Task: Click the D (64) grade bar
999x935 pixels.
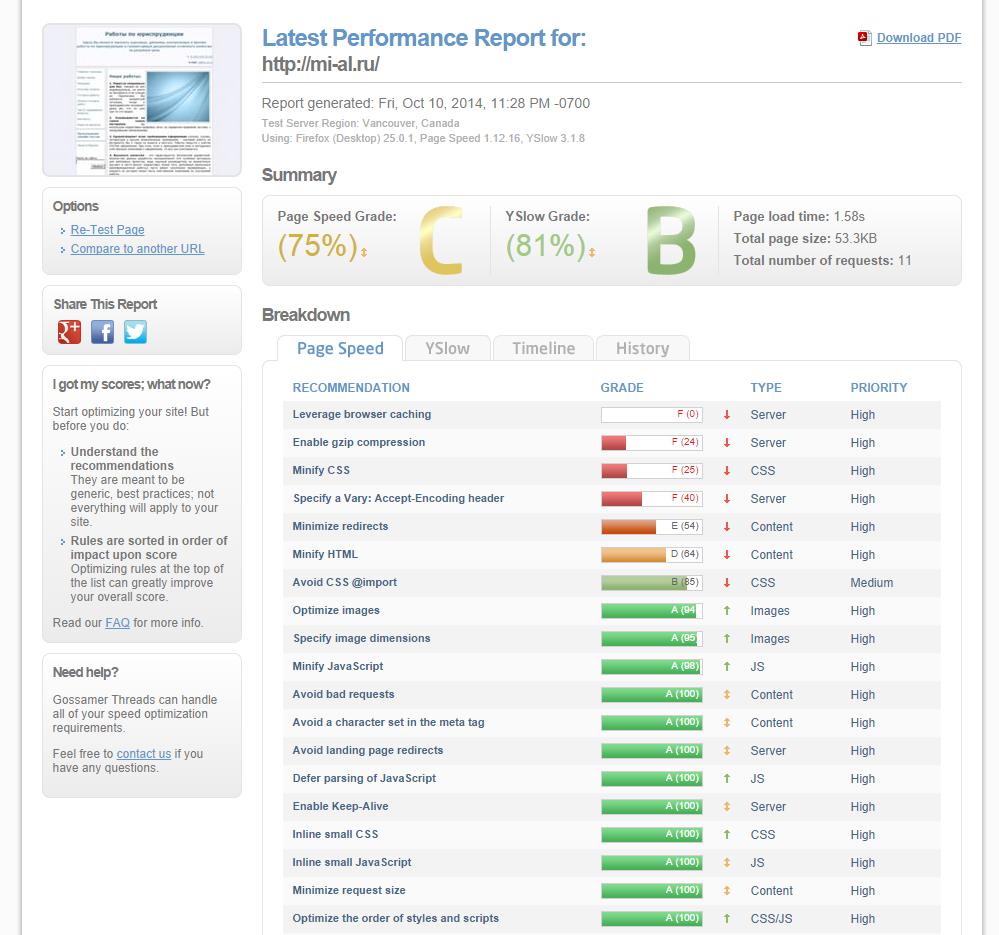Action: coord(652,555)
